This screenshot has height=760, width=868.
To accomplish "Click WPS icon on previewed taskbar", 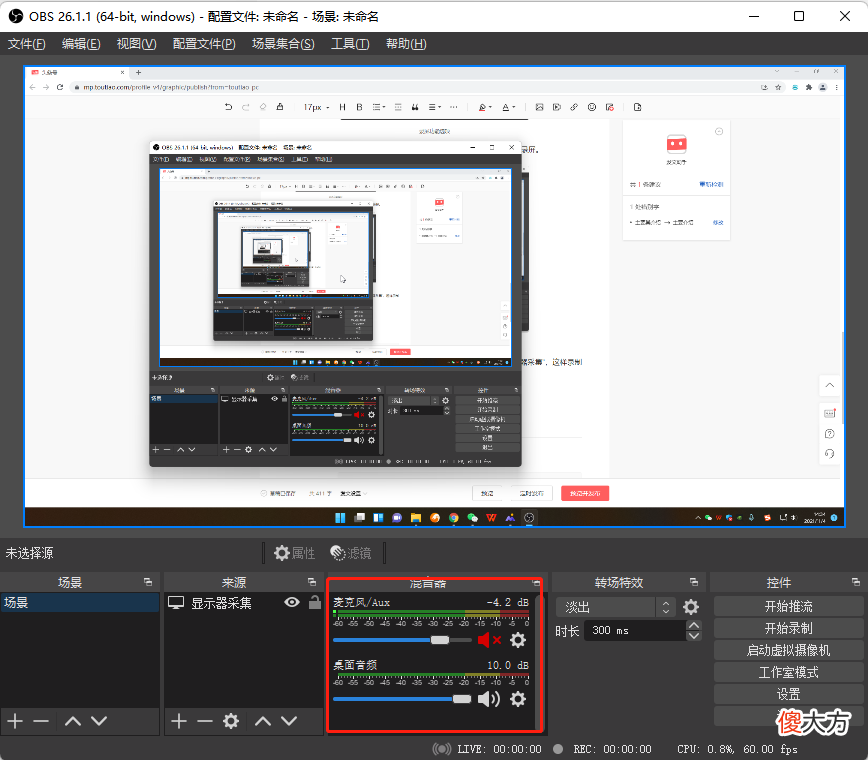I will tap(491, 518).
